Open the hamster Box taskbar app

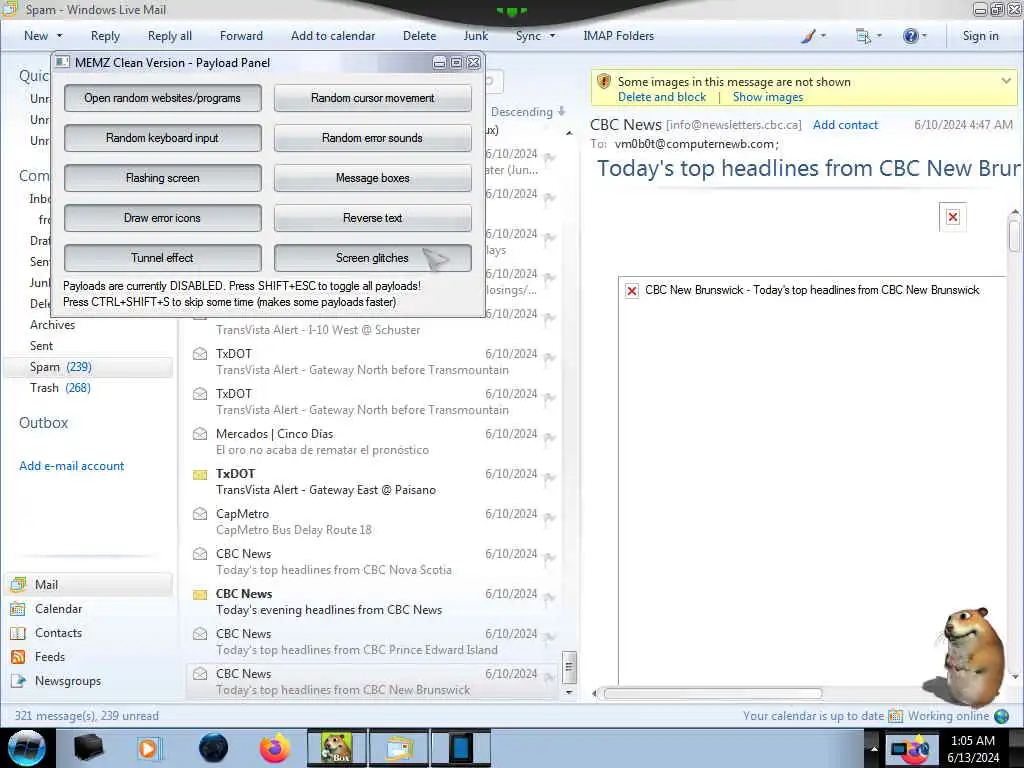336,748
